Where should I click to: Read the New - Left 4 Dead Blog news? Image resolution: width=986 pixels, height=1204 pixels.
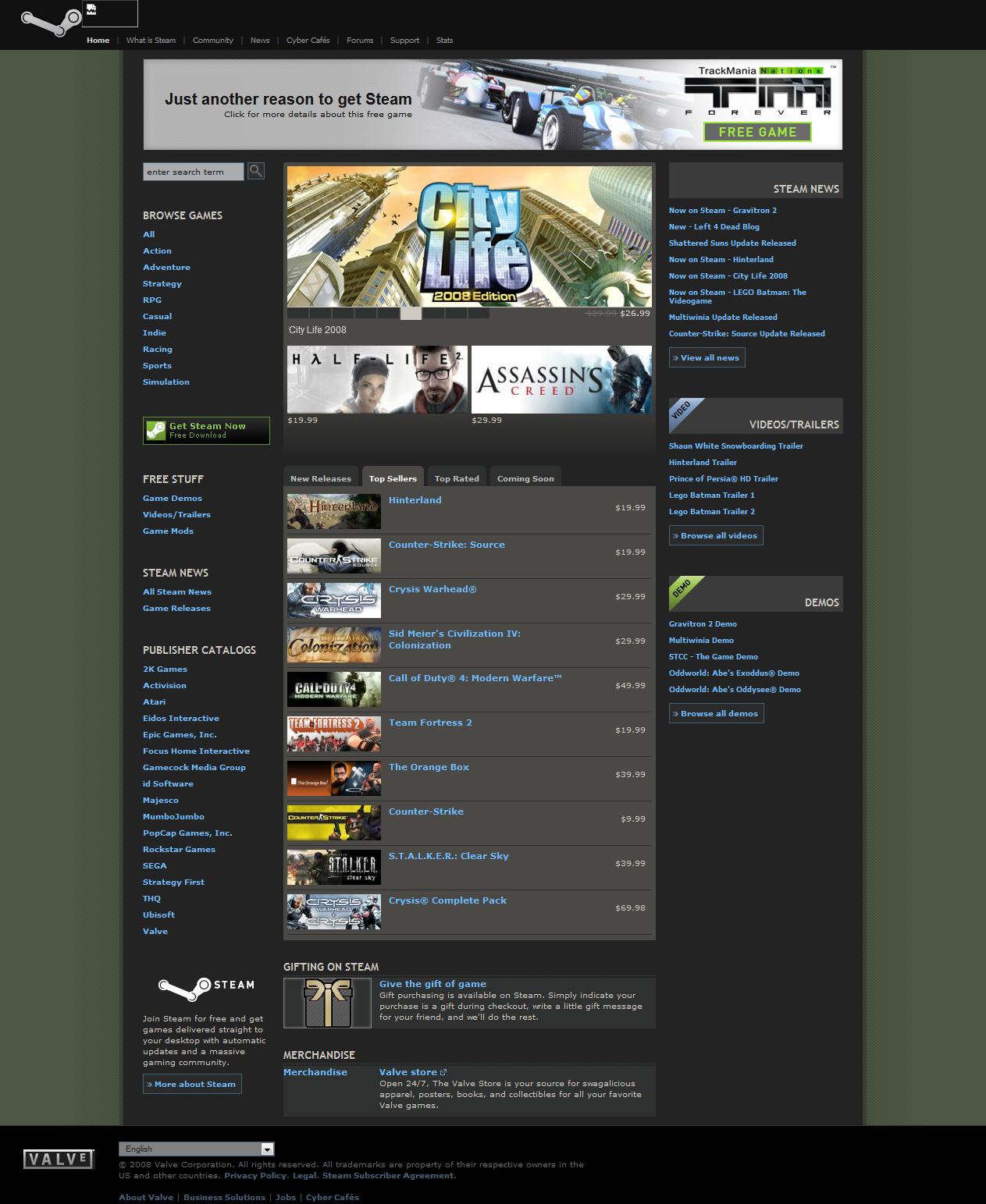coord(714,226)
